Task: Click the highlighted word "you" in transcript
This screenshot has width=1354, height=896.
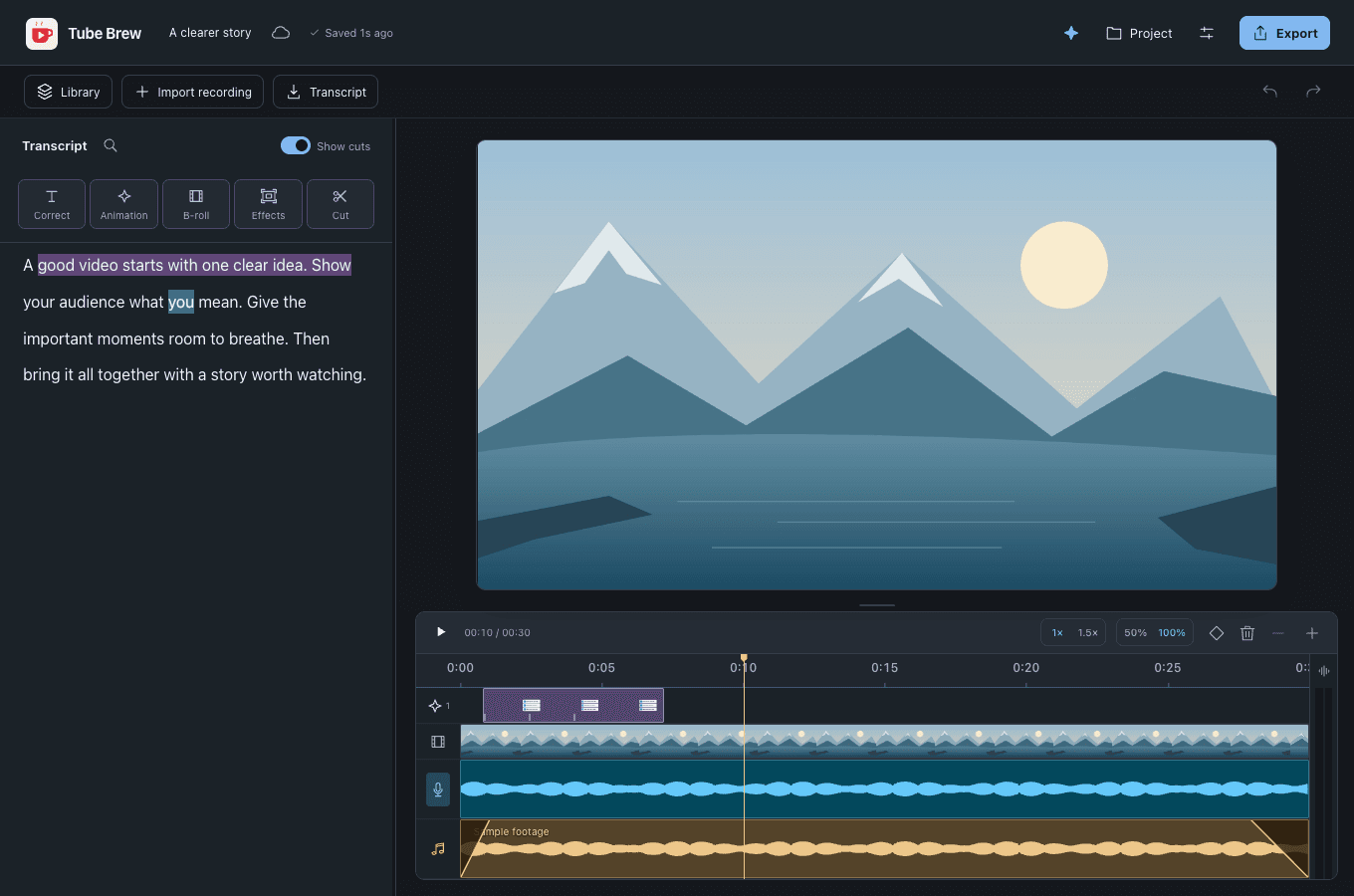Action: coord(181,302)
